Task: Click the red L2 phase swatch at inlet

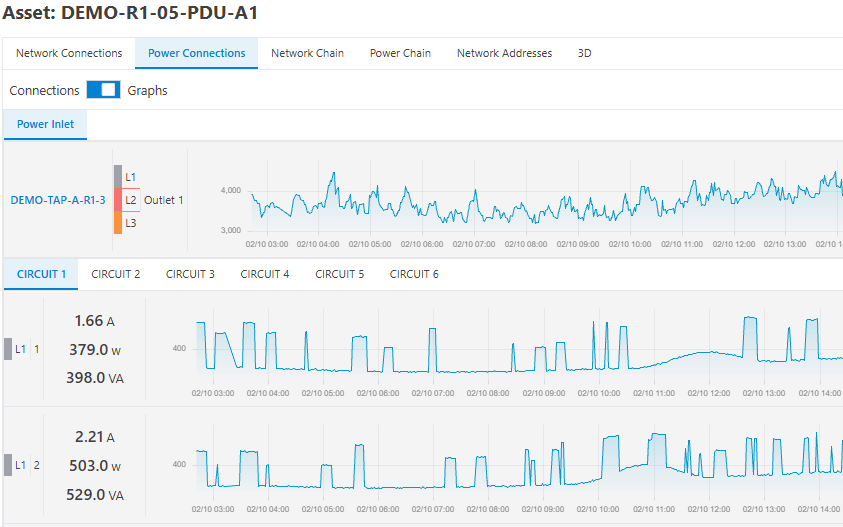Action: point(118,200)
